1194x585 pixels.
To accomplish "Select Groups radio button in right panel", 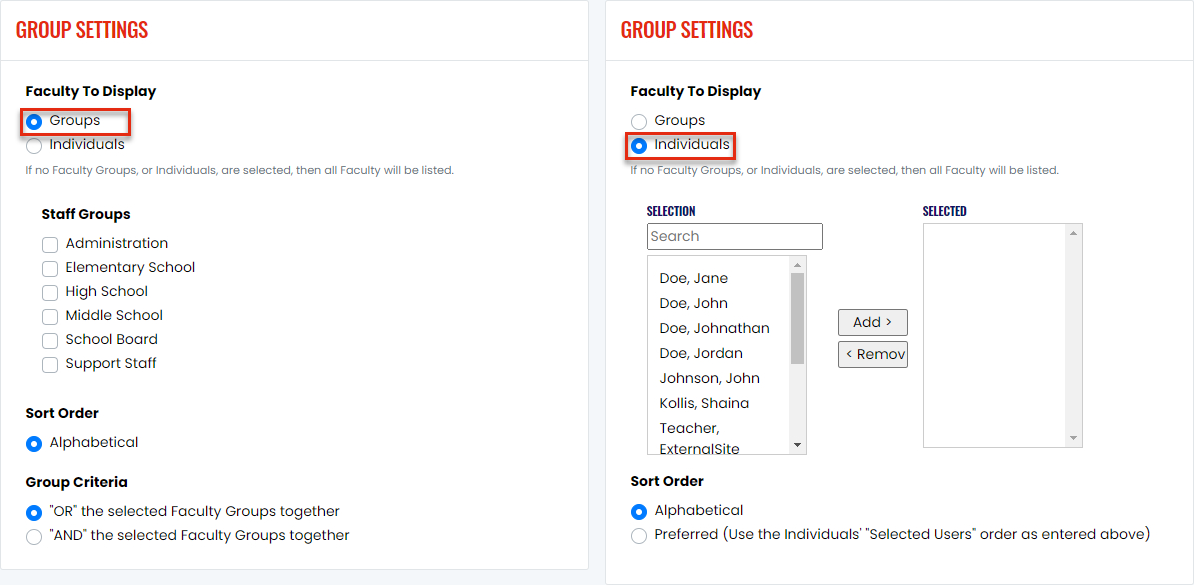I will click(639, 122).
